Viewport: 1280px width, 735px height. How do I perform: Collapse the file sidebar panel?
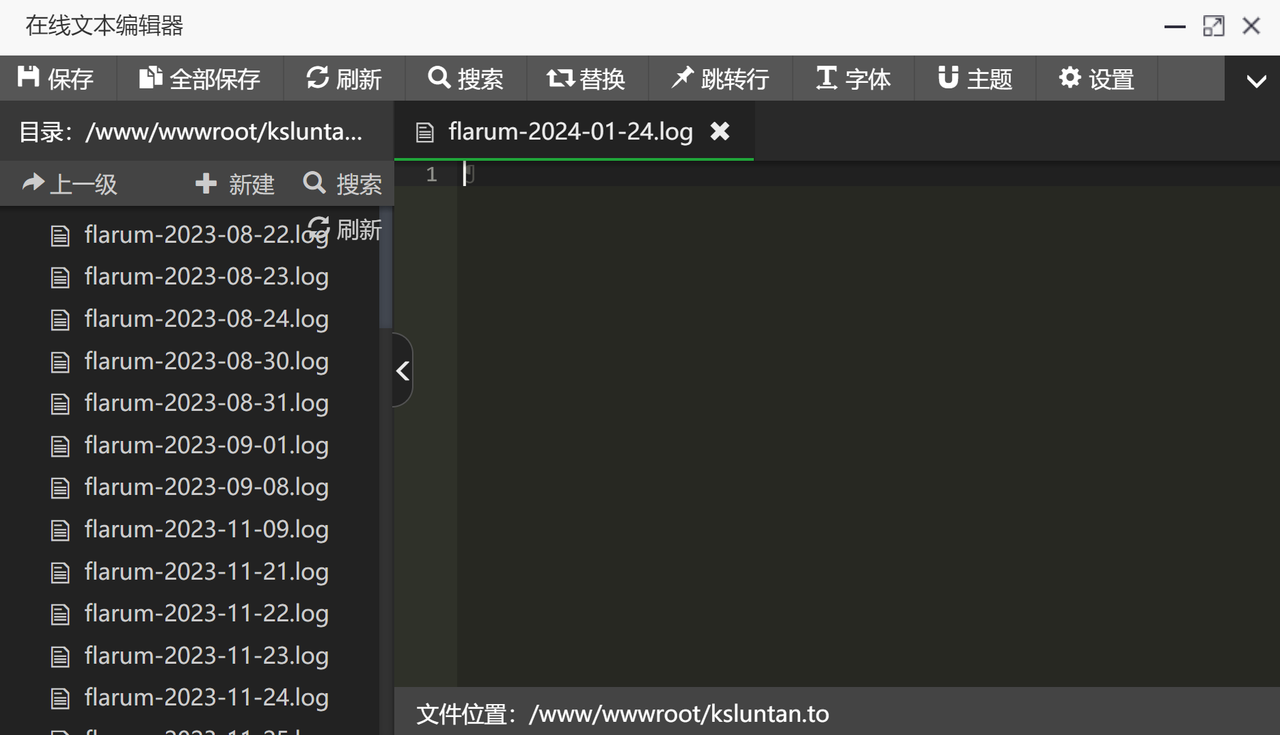click(x=402, y=370)
